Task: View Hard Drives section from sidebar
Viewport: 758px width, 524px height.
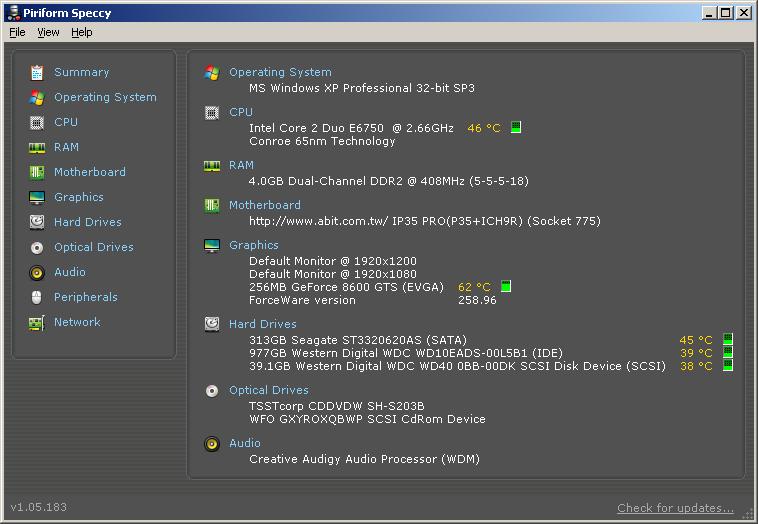Action: click(x=88, y=222)
